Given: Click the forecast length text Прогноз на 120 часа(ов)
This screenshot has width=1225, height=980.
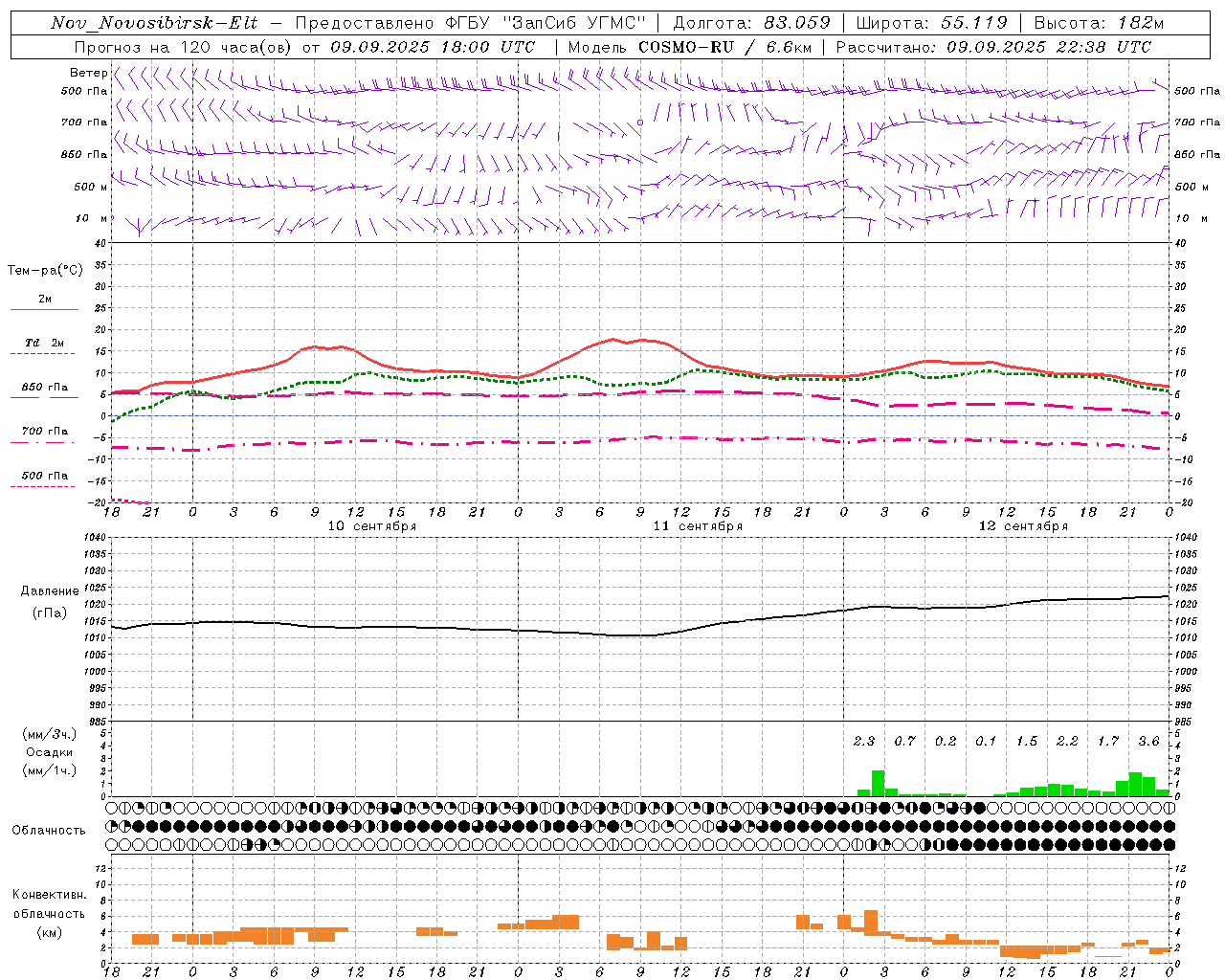Looking at the screenshot, I should click(x=184, y=47).
